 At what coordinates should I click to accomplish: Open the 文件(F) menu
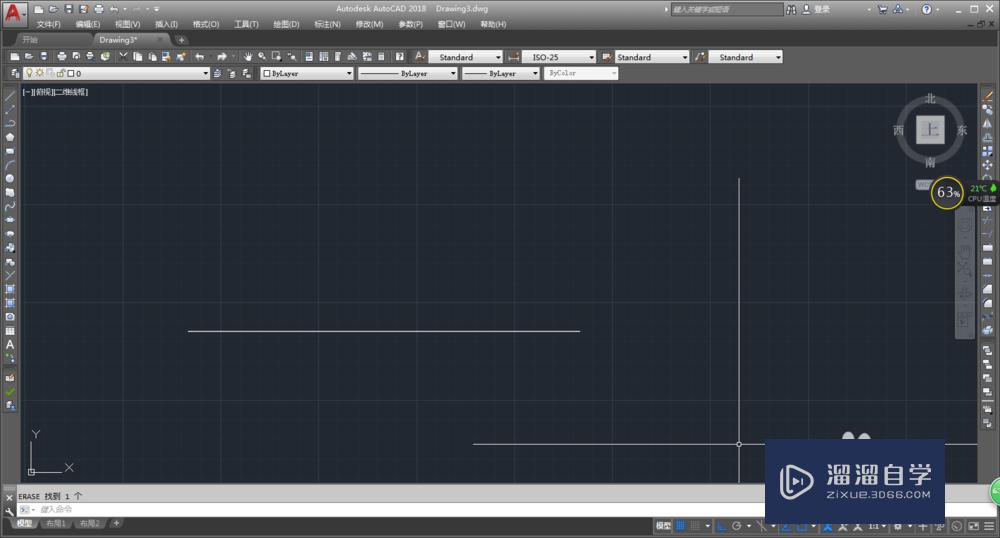click(48, 24)
